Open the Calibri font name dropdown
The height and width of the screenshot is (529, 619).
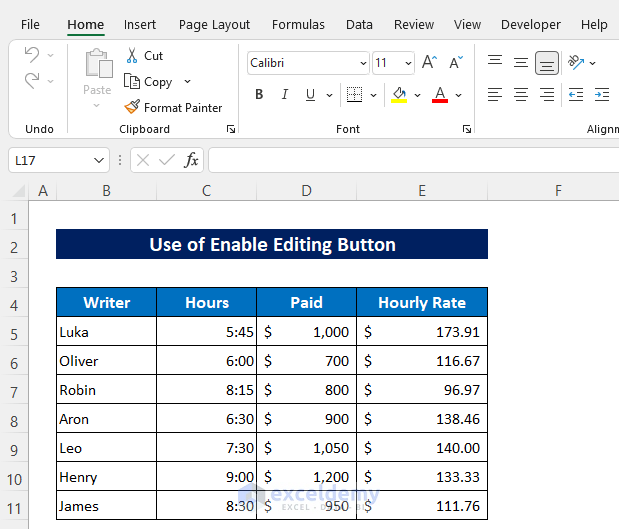[363, 63]
